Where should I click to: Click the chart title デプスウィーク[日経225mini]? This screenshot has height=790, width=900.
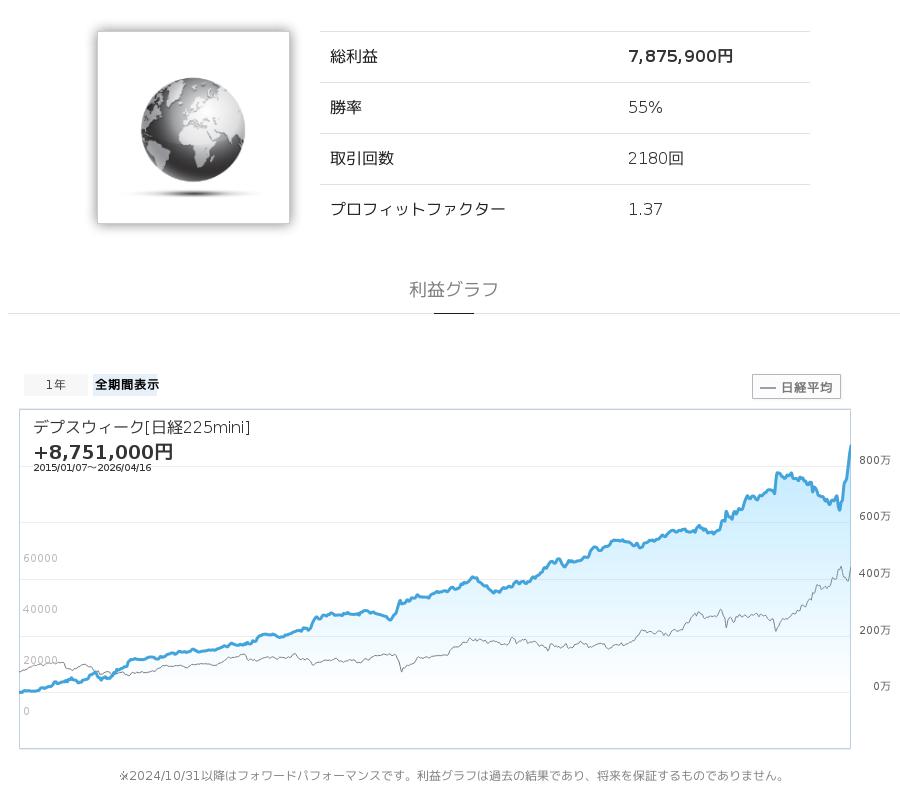click(x=141, y=428)
